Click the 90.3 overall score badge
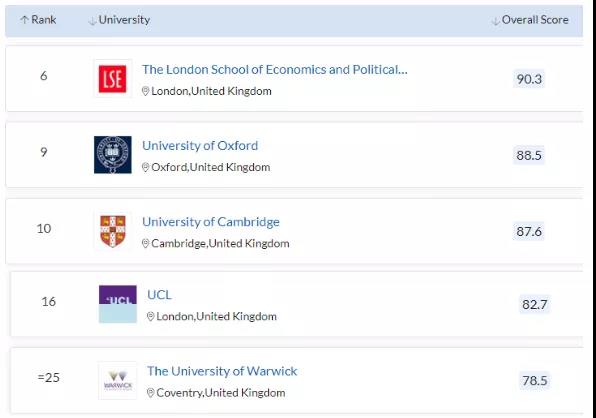The image size is (596, 418). click(529, 79)
